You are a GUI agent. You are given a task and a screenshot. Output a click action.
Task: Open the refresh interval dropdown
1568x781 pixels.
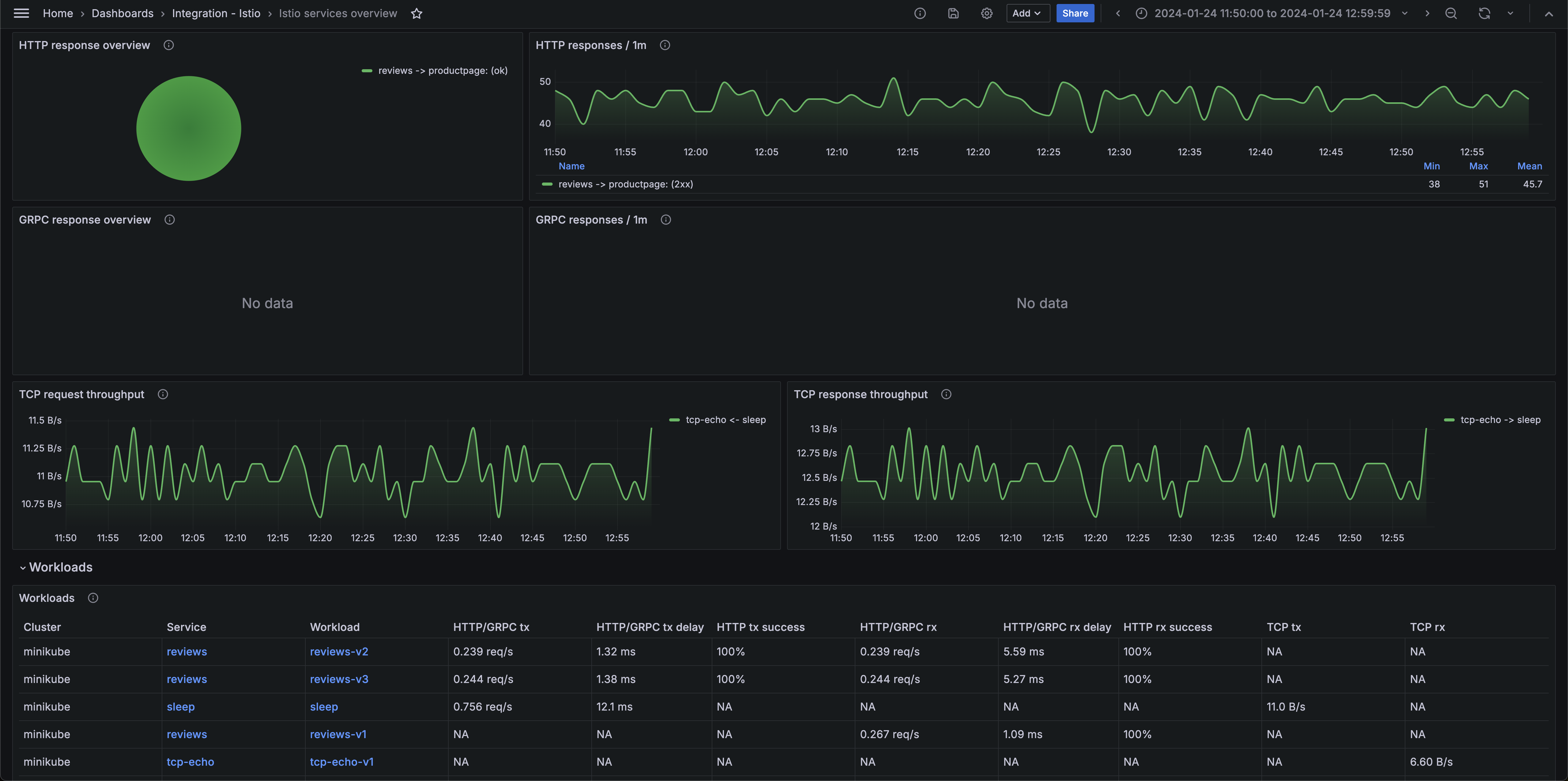pos(1510,13)
